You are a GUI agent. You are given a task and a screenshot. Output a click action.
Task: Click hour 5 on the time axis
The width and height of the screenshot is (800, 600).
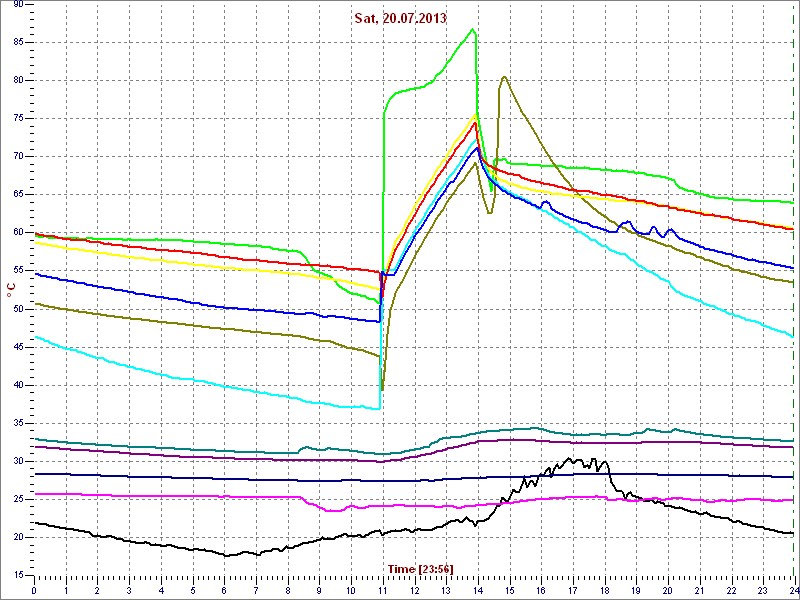coord(193,590)
